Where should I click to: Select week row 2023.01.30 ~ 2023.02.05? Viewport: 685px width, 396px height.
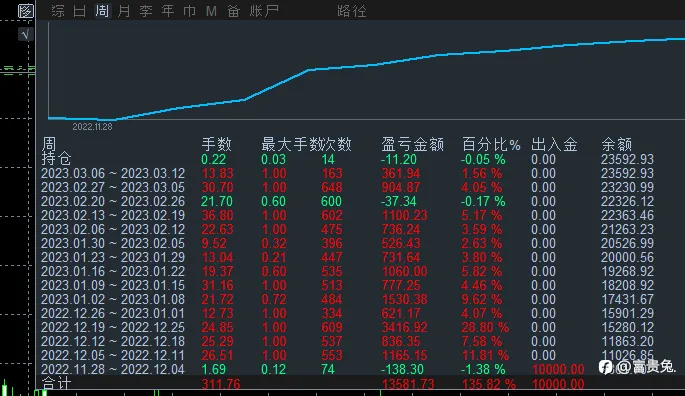coord(113,243)
